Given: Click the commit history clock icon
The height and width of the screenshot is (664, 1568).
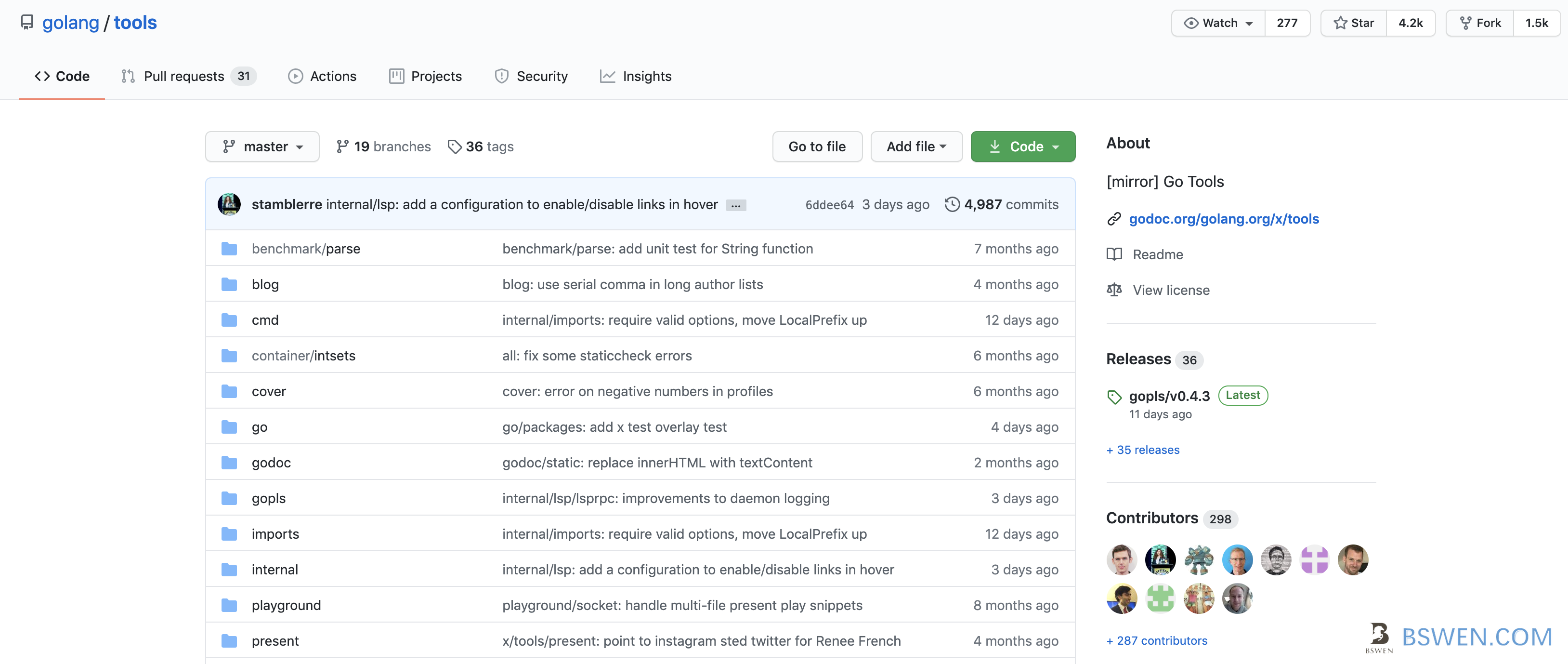Looking at the screenshot, I should 952,205.
